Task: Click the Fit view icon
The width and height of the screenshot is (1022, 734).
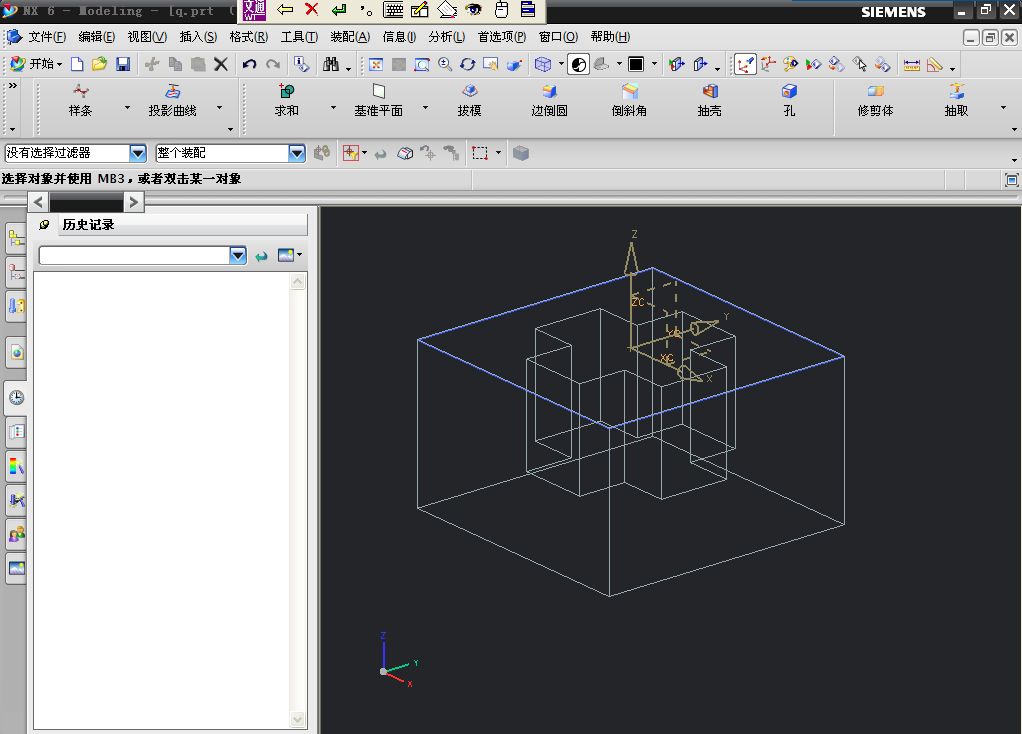Action: [x=376, y=64]
